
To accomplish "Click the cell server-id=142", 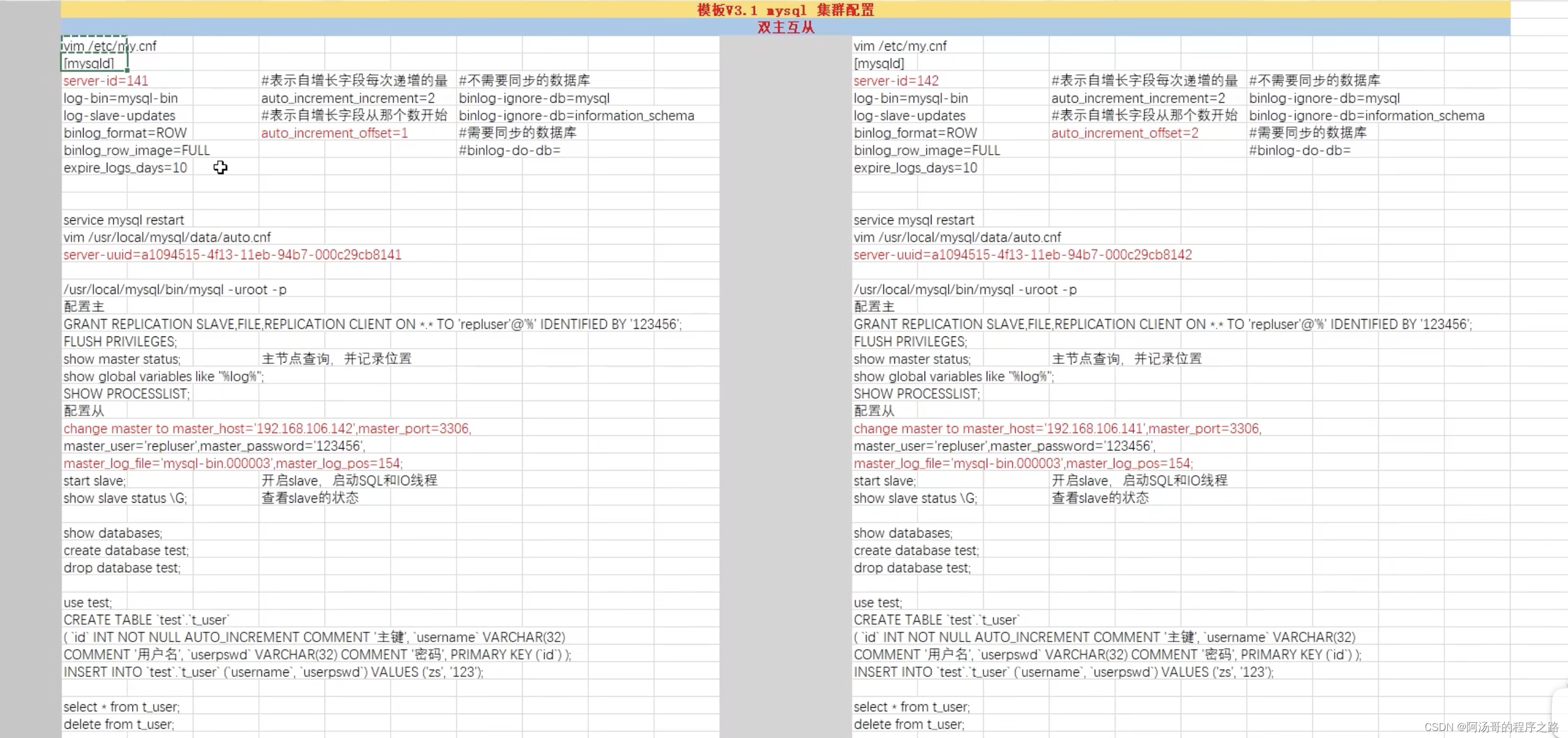I will 896,80.
